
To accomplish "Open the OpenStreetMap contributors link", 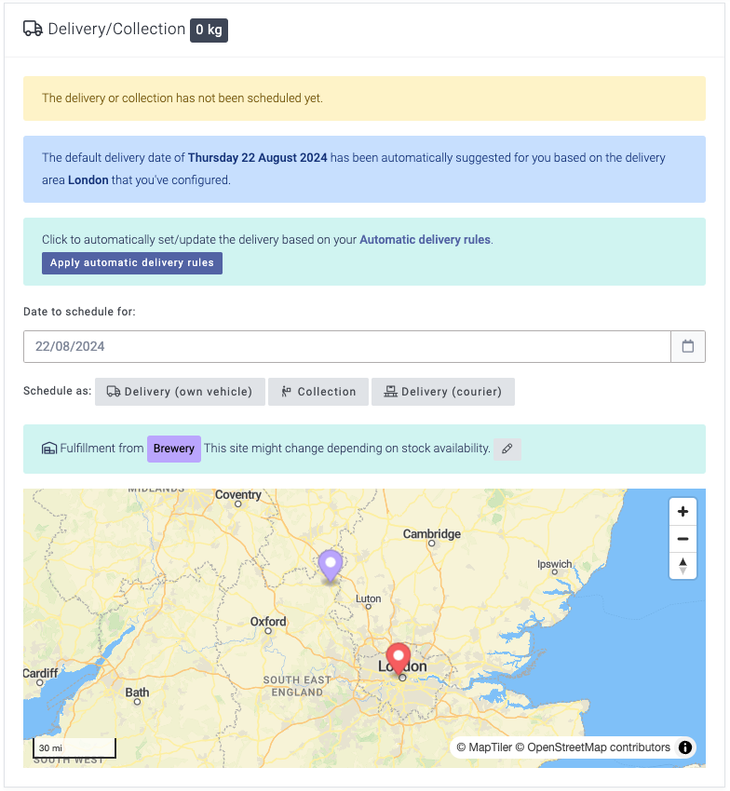I will tap(599, 748).
